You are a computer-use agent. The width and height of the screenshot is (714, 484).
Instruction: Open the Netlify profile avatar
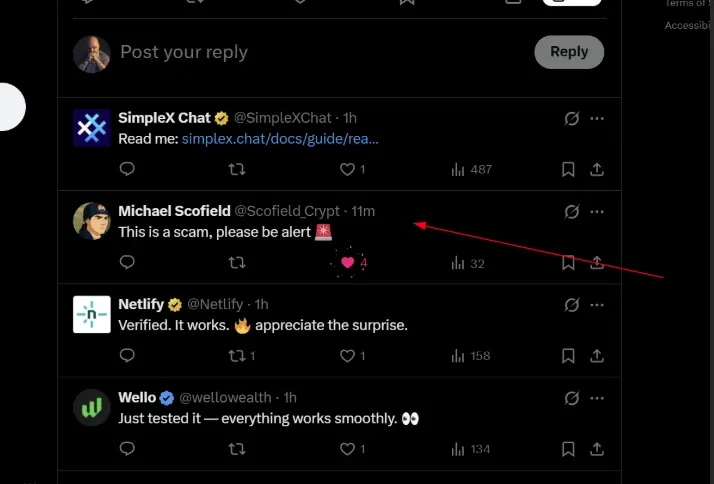click(92, 314)
